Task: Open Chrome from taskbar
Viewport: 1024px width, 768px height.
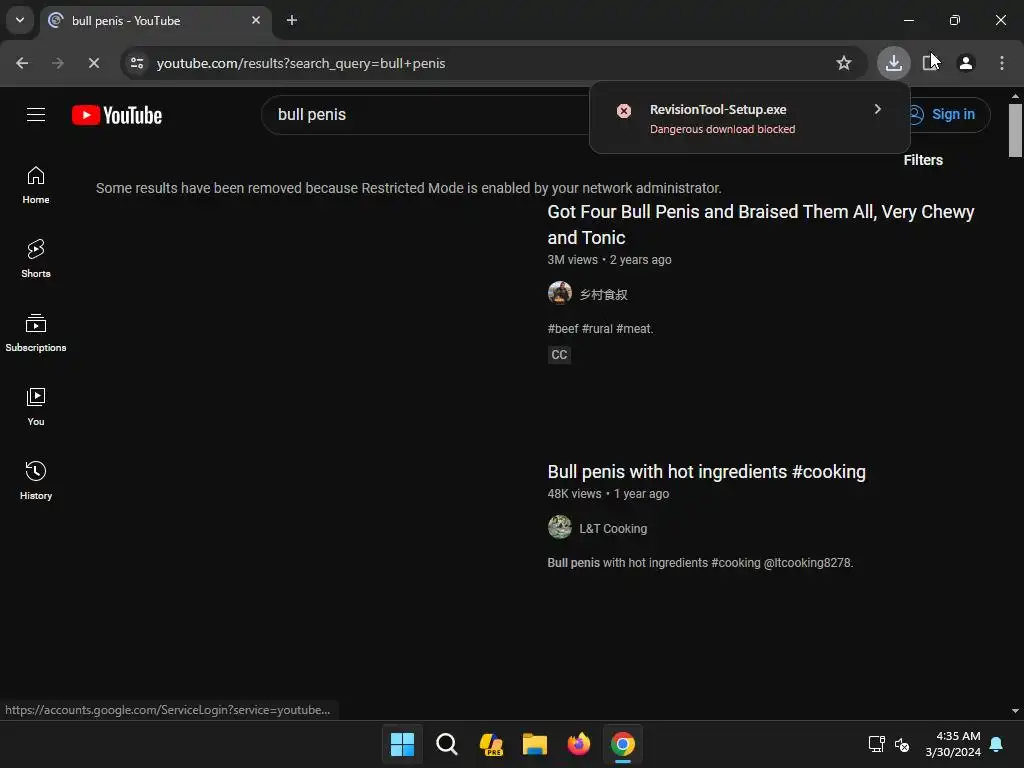Action: [623, 744]
